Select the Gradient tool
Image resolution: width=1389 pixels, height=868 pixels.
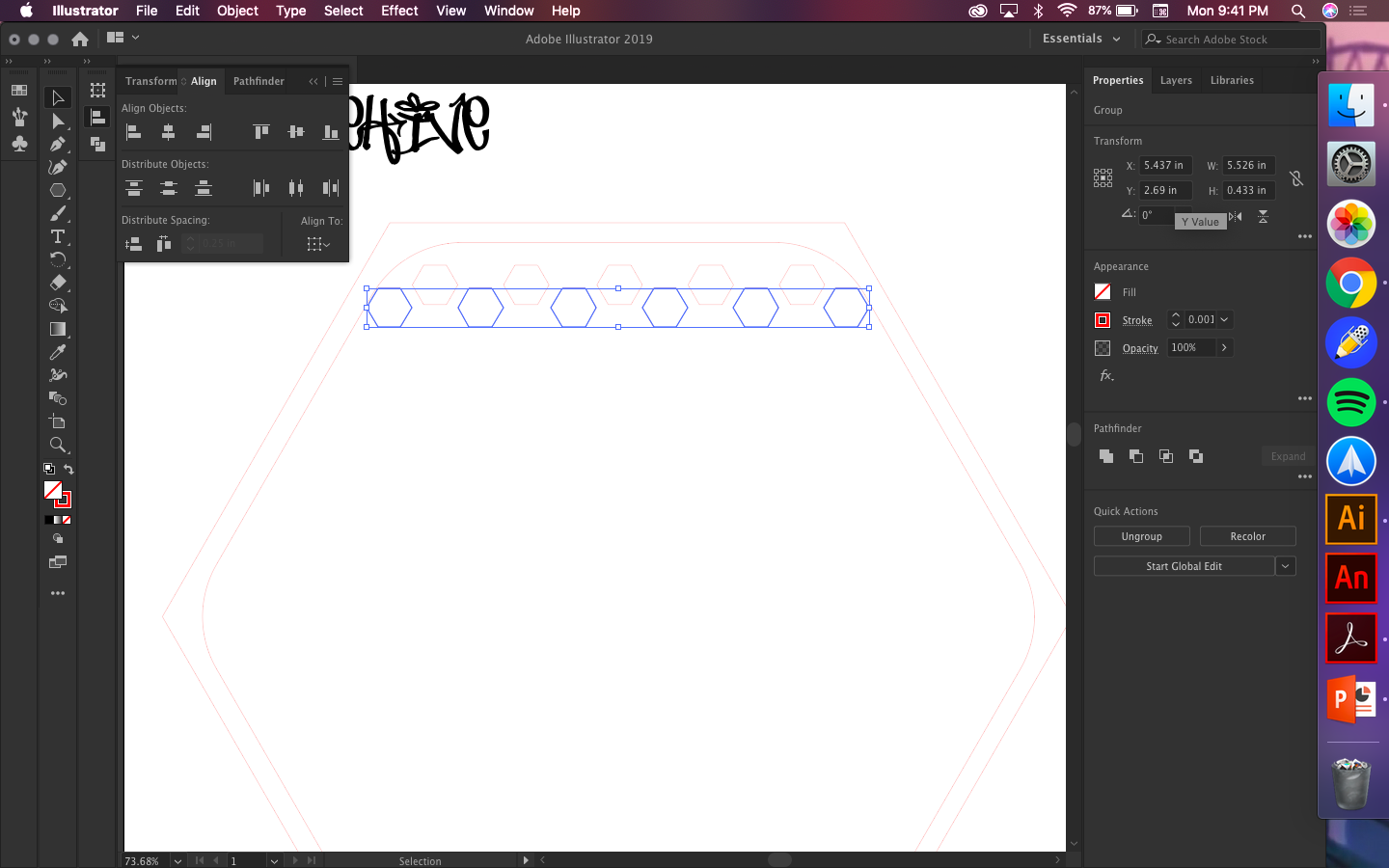click(58, 329)
